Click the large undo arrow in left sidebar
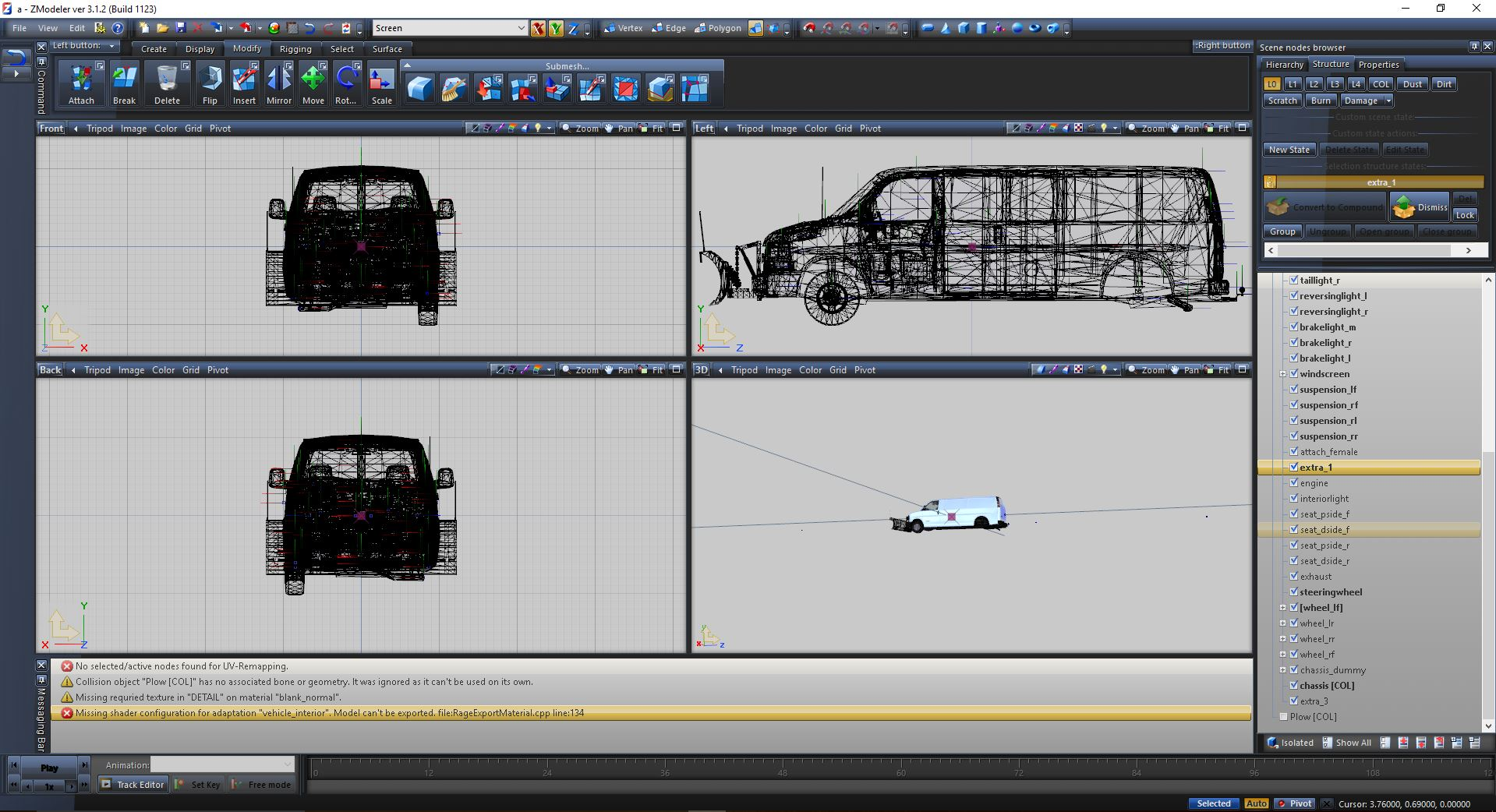This screenshot has height=812, width=1496. [16, 57]
